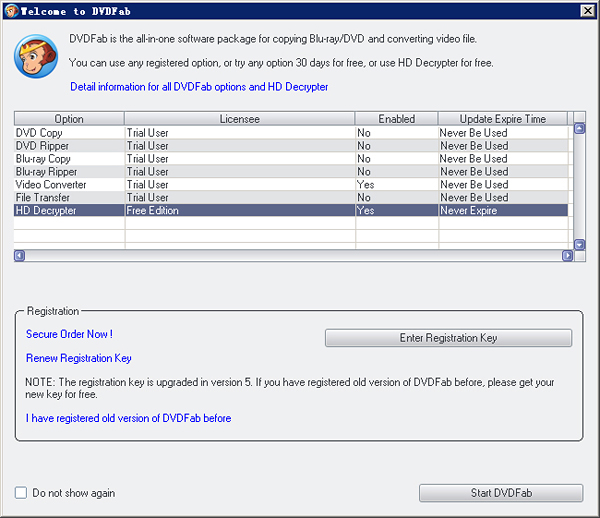Click the table's scroll left arrow

[x=20, y=256]
